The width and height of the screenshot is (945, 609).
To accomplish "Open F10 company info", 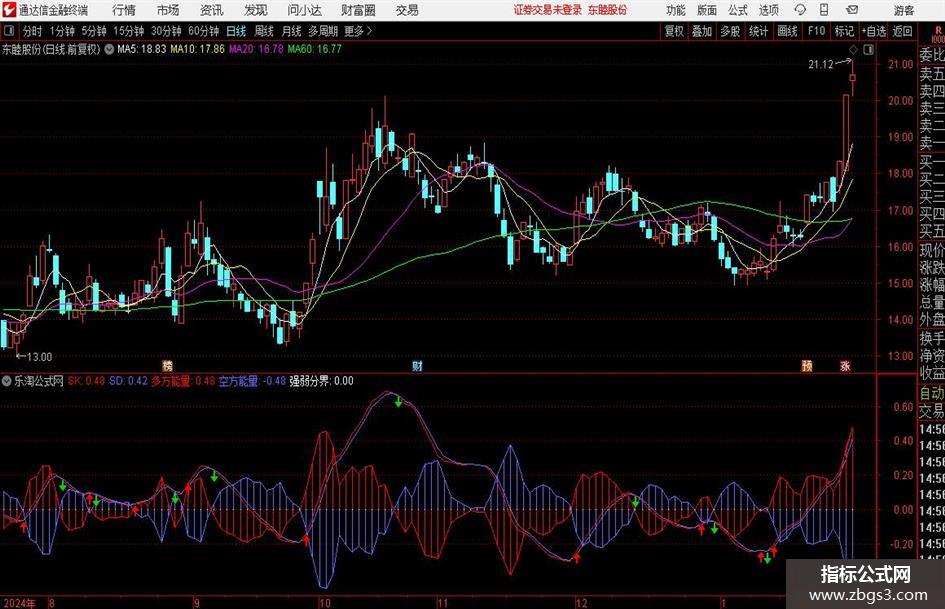I will click(x=817, y=31).
